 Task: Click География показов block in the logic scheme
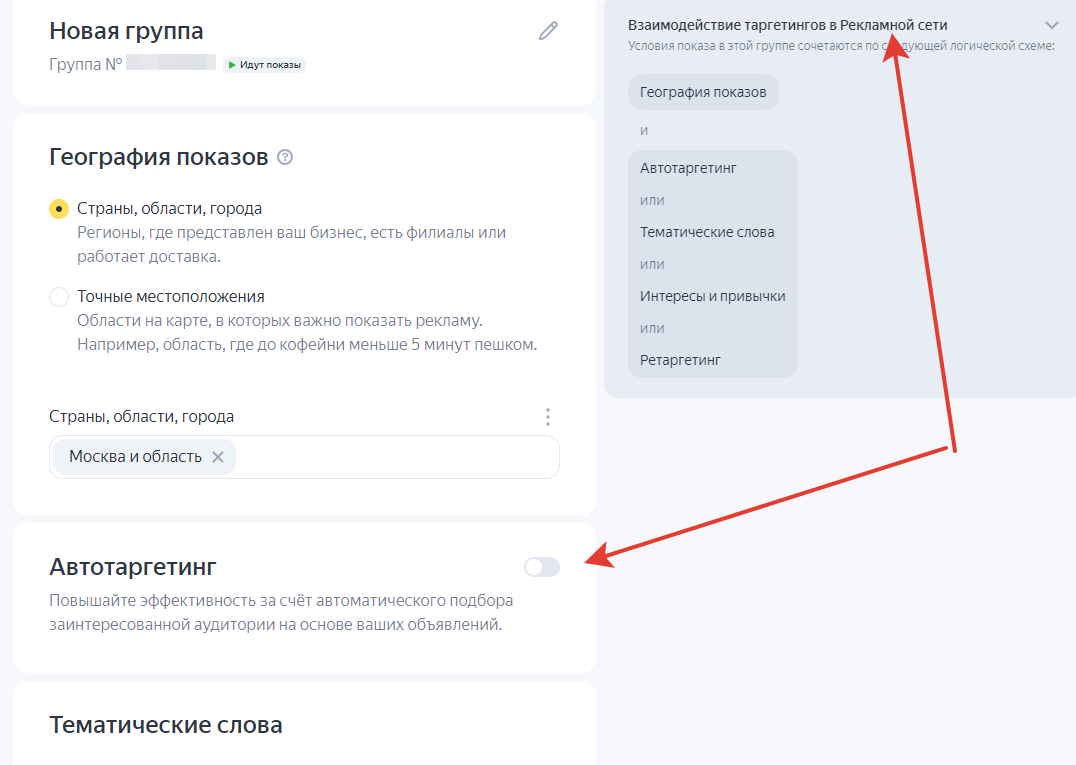click(x=703, y=91)
